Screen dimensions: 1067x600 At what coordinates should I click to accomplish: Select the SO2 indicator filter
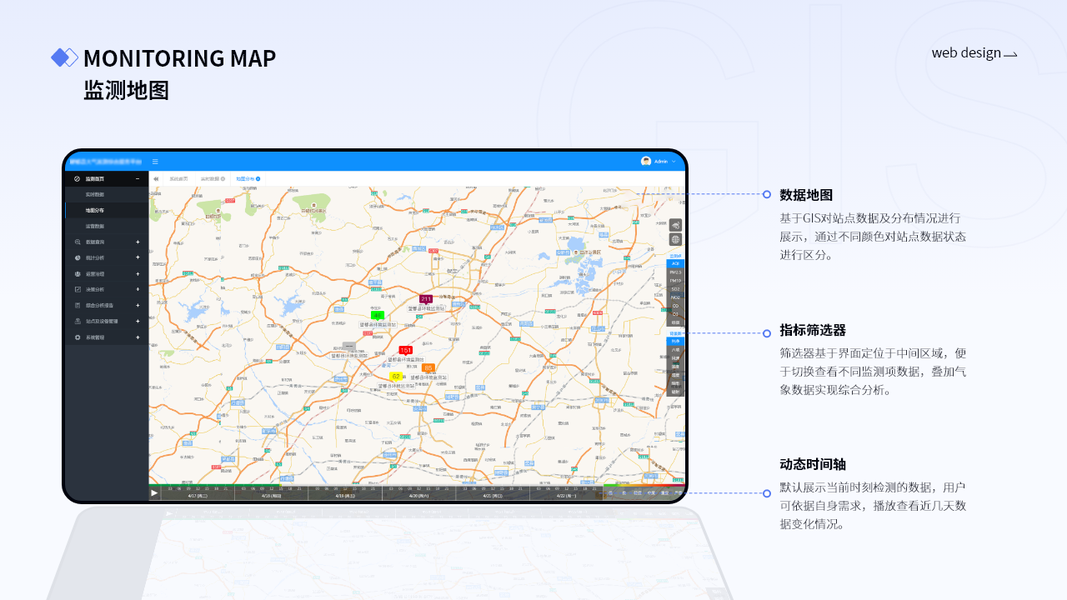pyautogui.click(x=675, y=289)
